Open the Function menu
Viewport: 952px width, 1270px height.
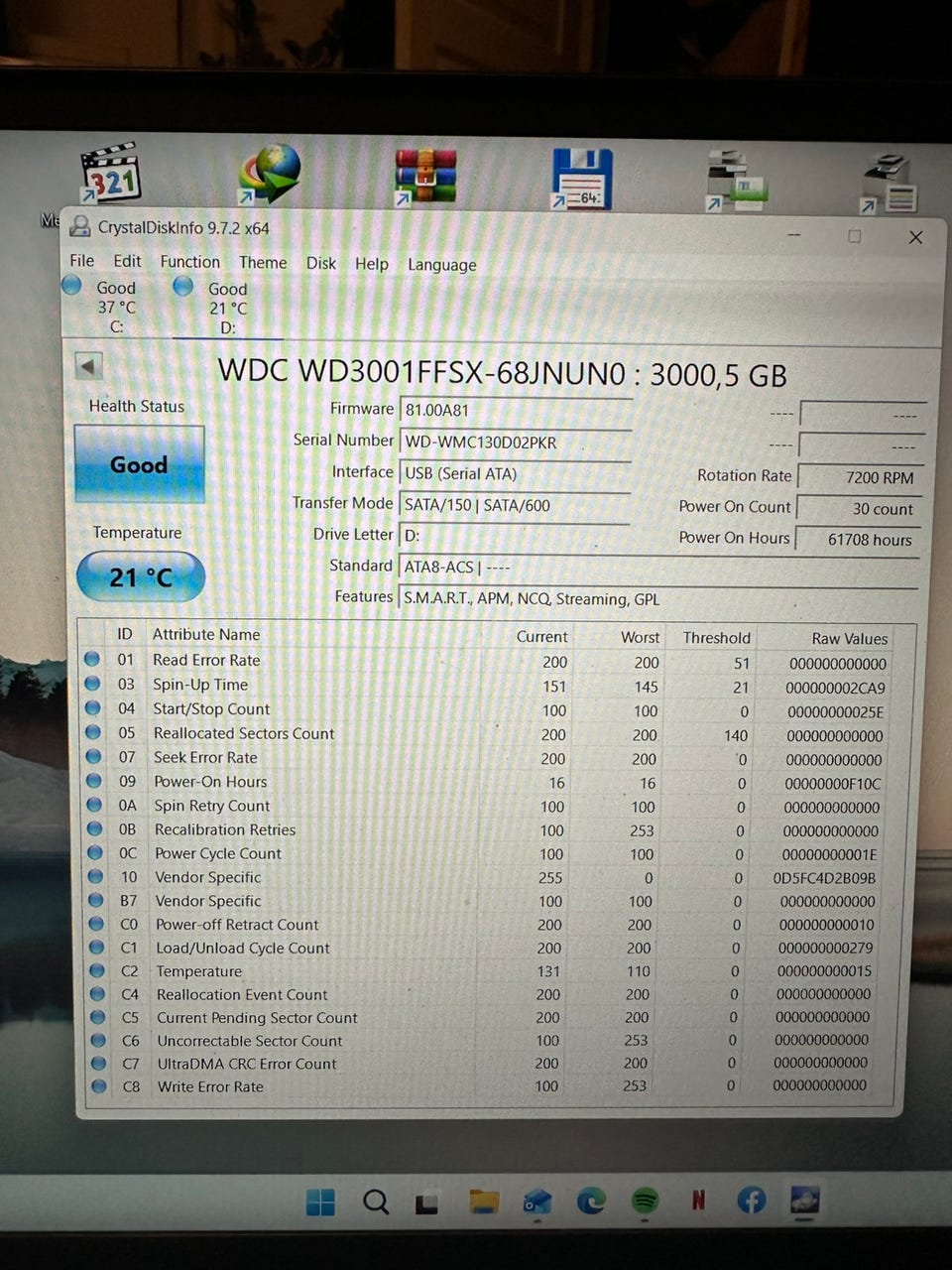189,262
